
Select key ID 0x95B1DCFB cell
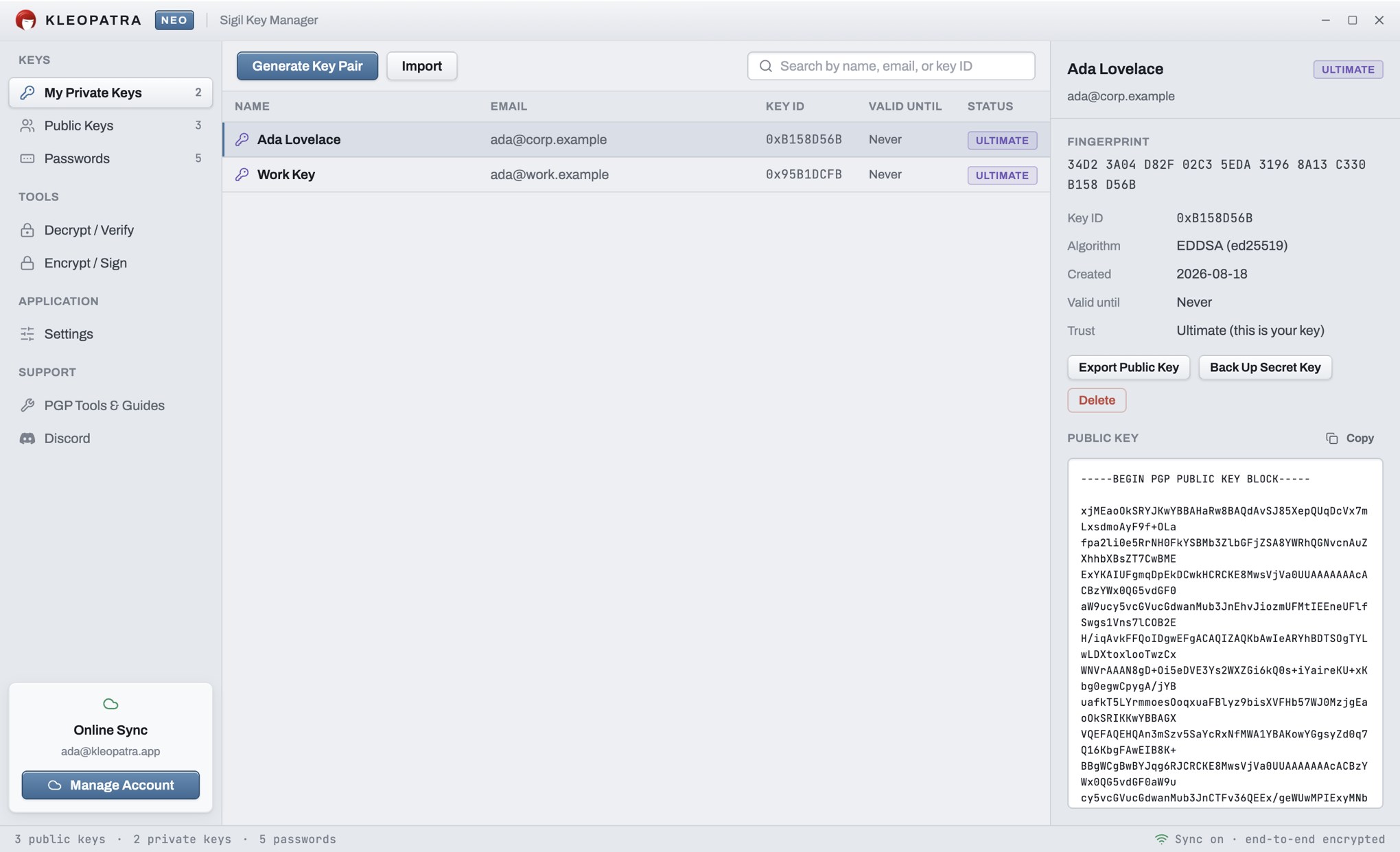tap(804, 175)
